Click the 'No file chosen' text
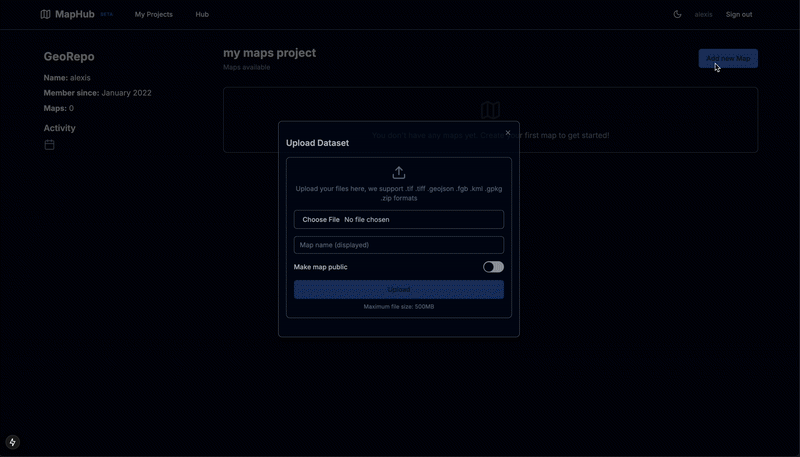 click(x=367, y=219)
